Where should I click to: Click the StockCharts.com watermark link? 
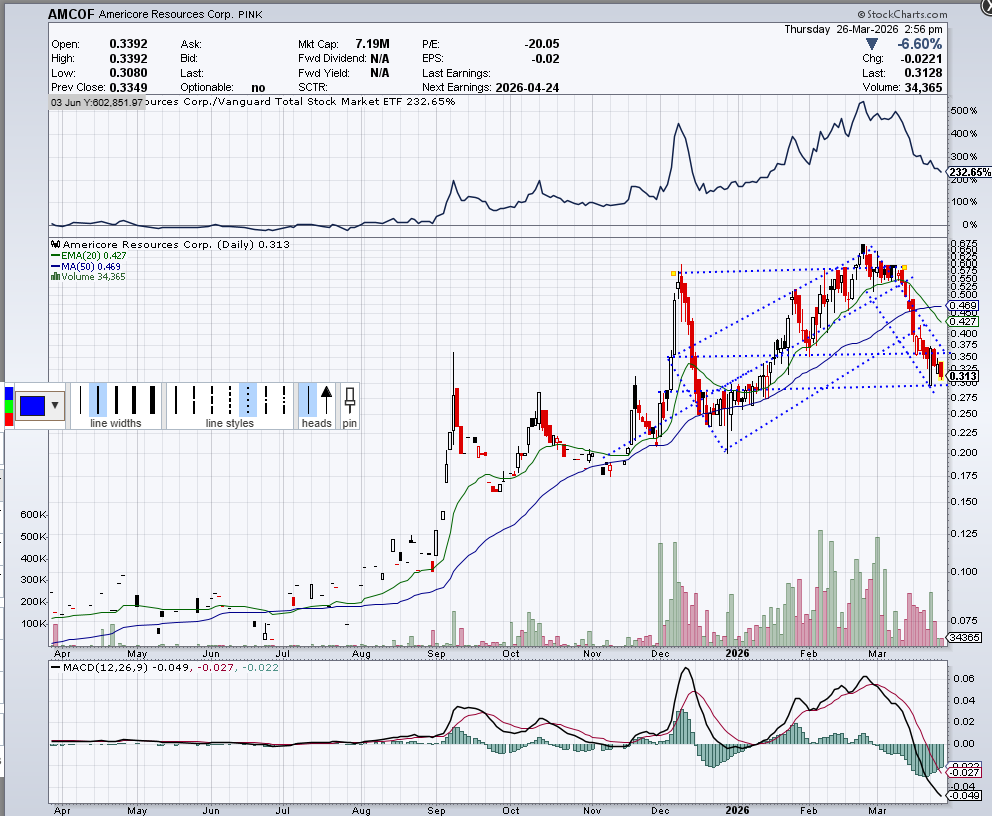click(903, 14)
